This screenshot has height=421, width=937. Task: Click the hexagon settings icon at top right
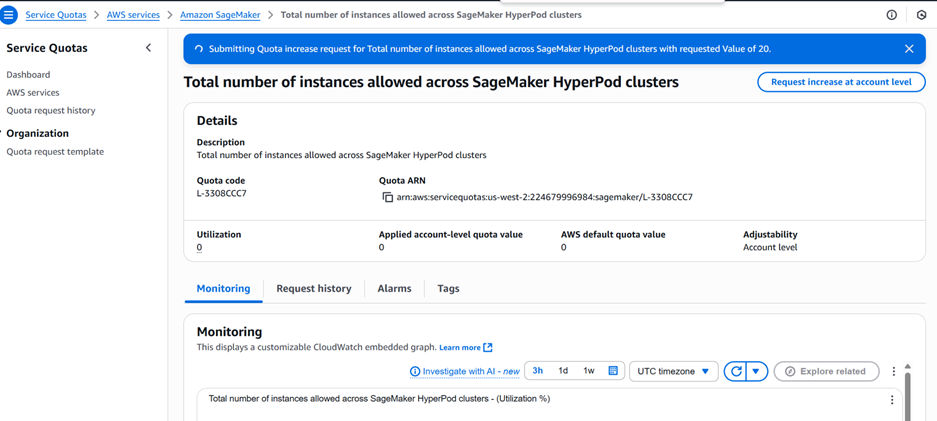(x=921, y=15)
